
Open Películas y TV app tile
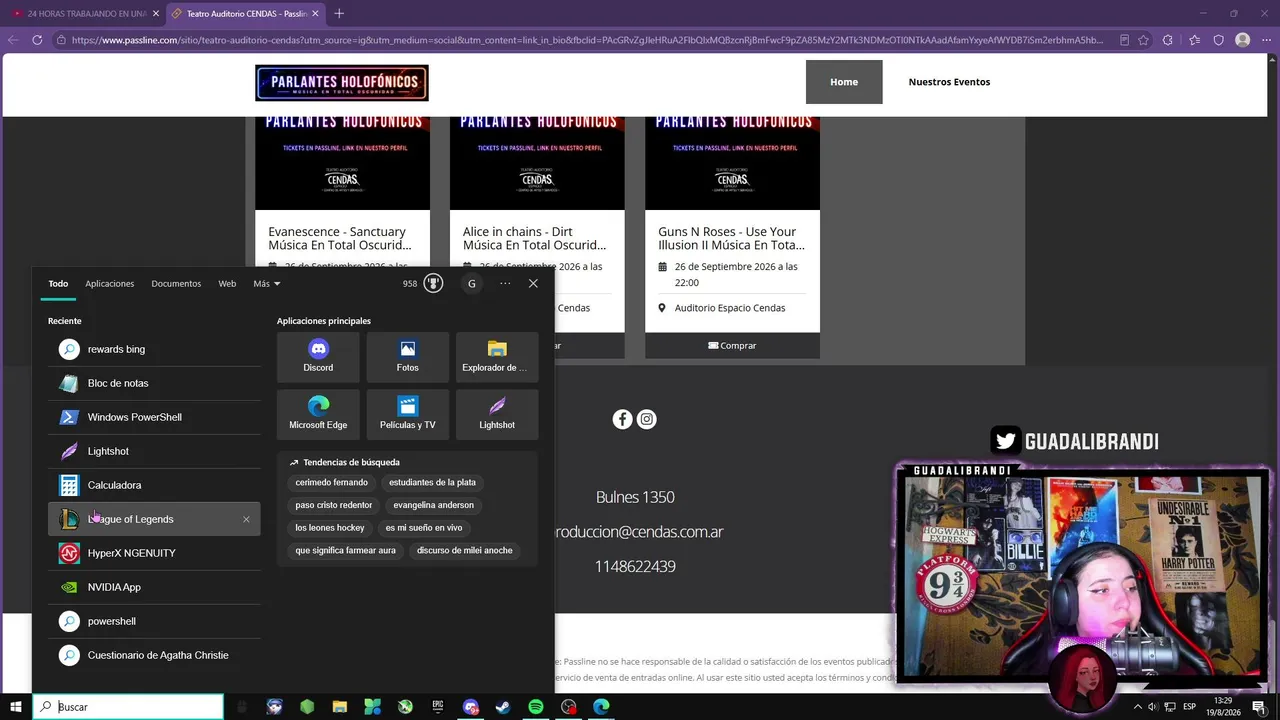click(407, 414)
